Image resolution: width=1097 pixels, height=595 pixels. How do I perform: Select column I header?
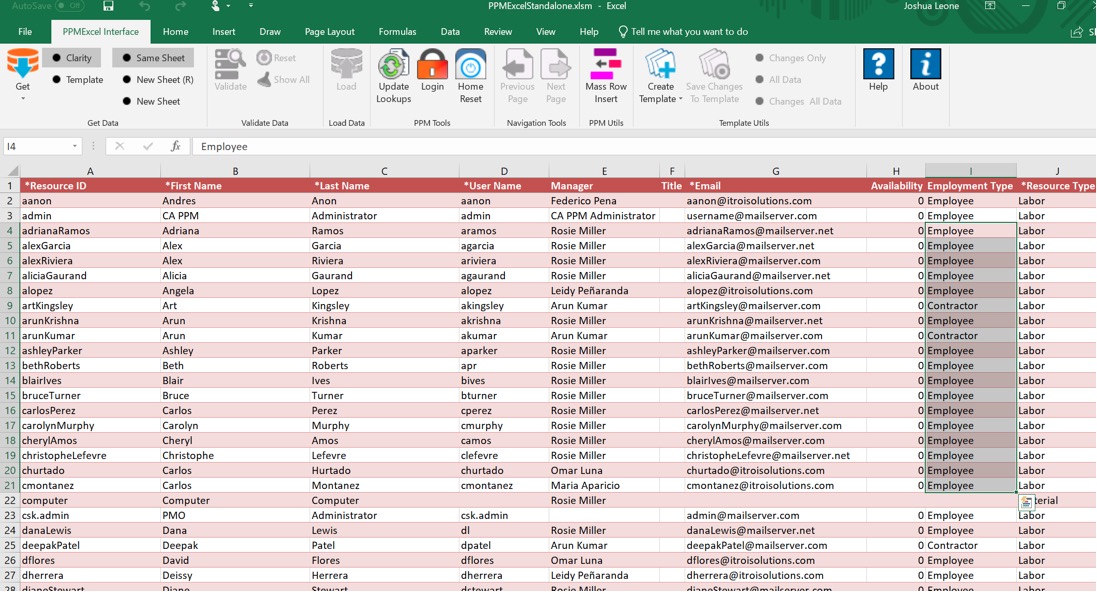point(970,171)
